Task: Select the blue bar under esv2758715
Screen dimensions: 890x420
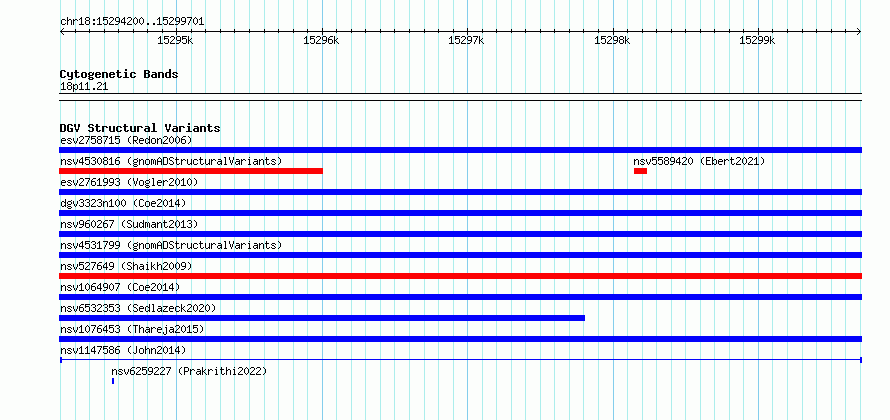Action: pos(460,150)
